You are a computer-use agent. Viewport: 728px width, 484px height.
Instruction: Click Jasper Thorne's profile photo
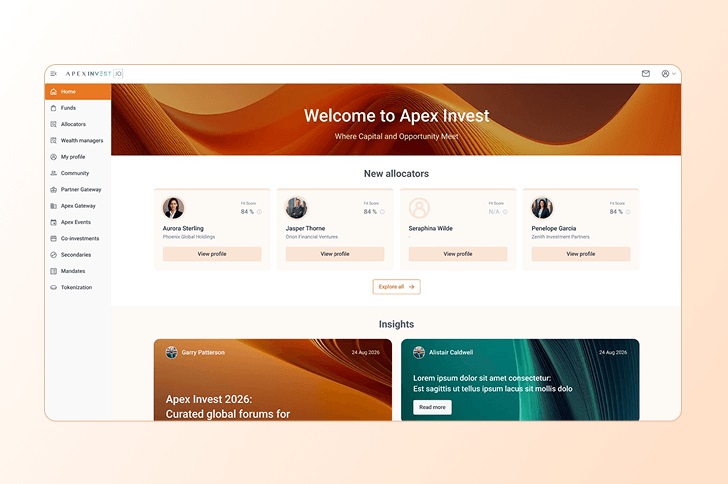pos(296,208)
